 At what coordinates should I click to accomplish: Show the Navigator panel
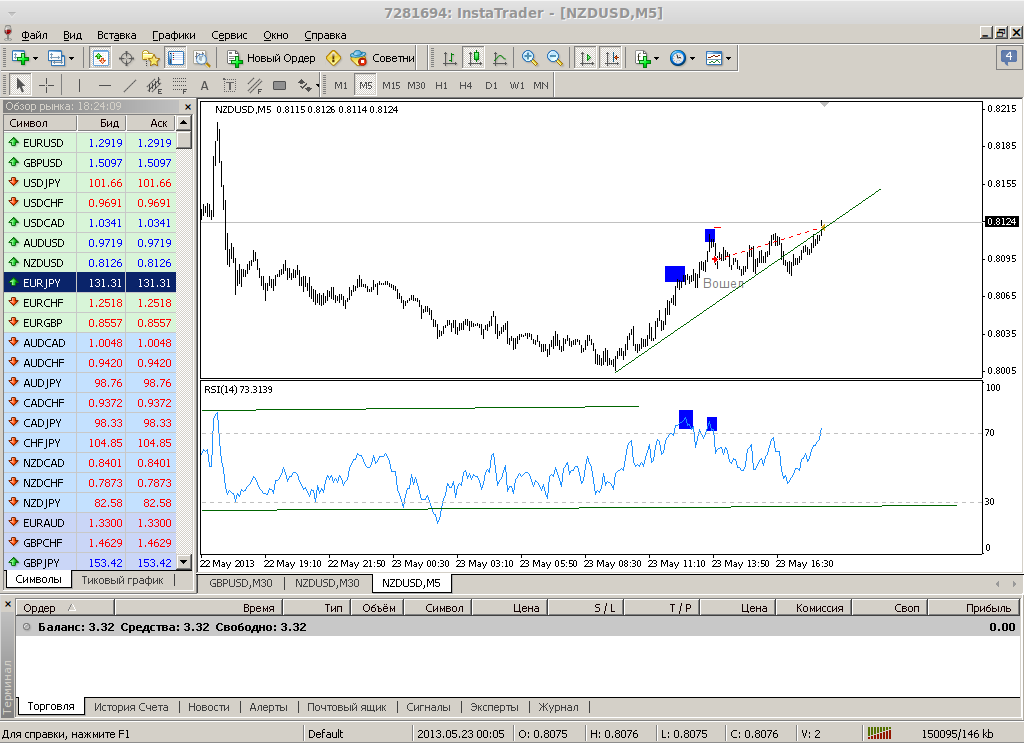151,58
